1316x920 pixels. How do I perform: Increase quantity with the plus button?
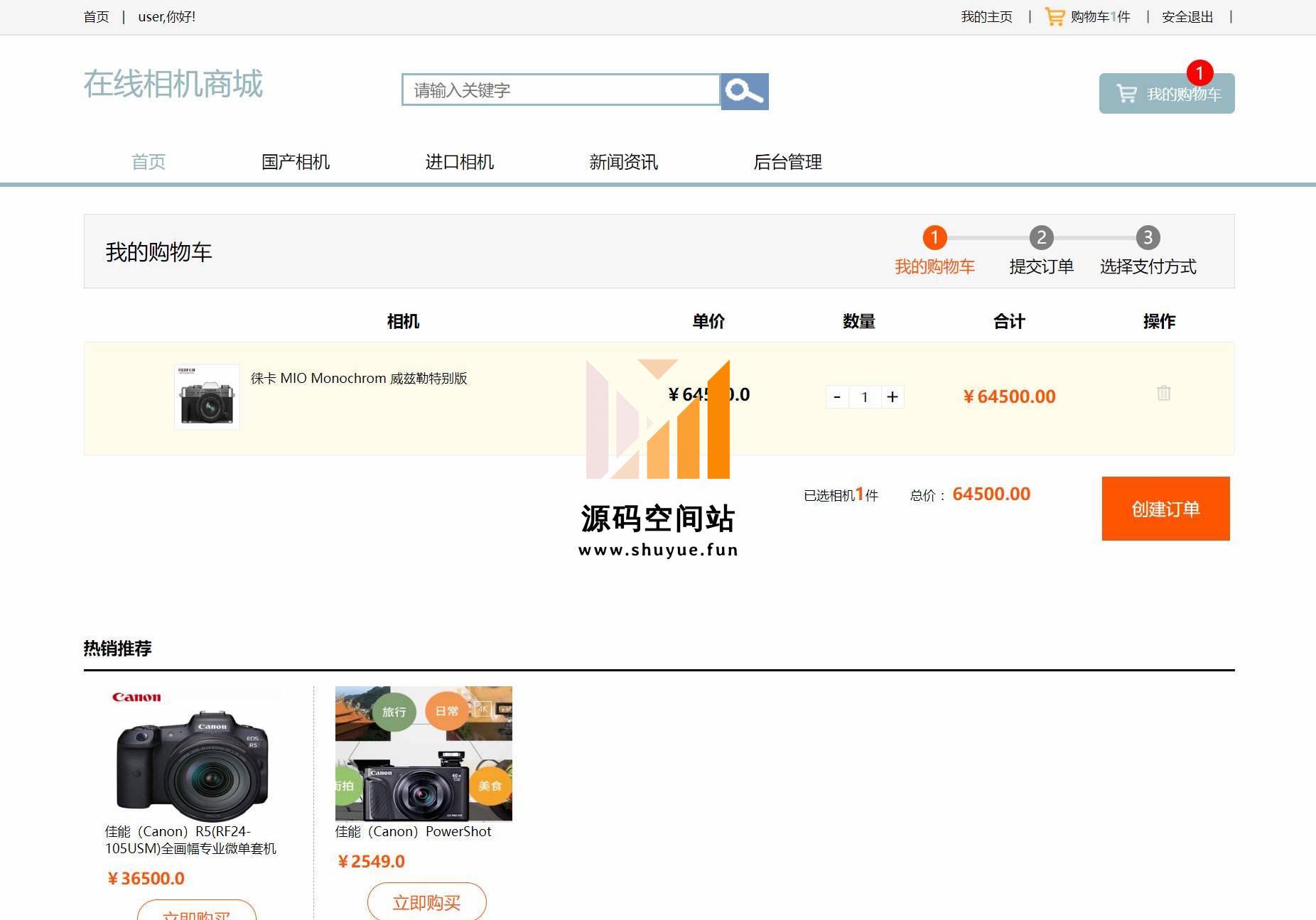click(892, 396)
